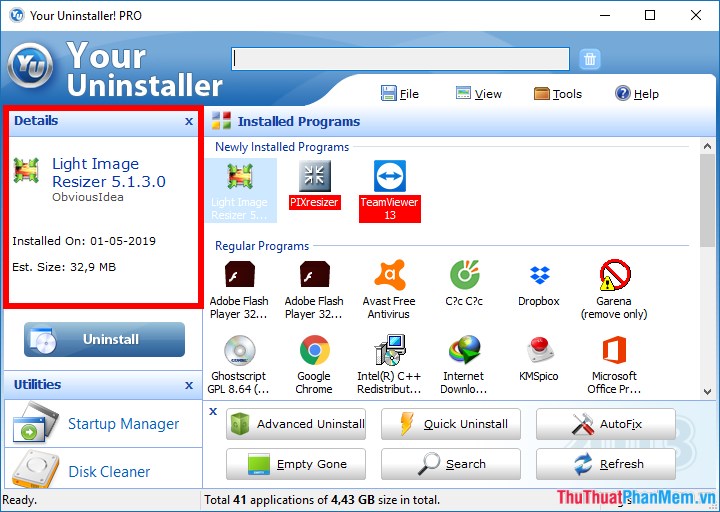Select the C?c C?c browser icon
The image size is (720, 512).
pyautogui.click(x=465, y=275)
